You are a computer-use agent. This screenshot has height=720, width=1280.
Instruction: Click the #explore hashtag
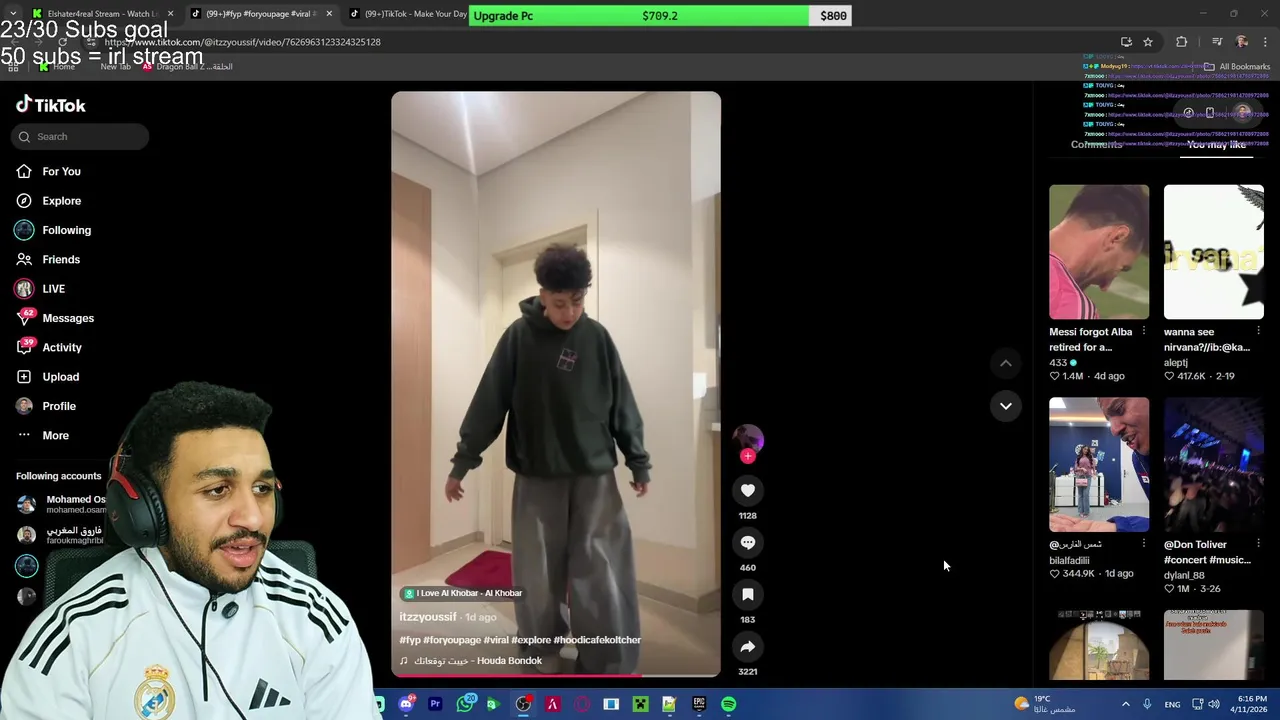pos(531,640)
